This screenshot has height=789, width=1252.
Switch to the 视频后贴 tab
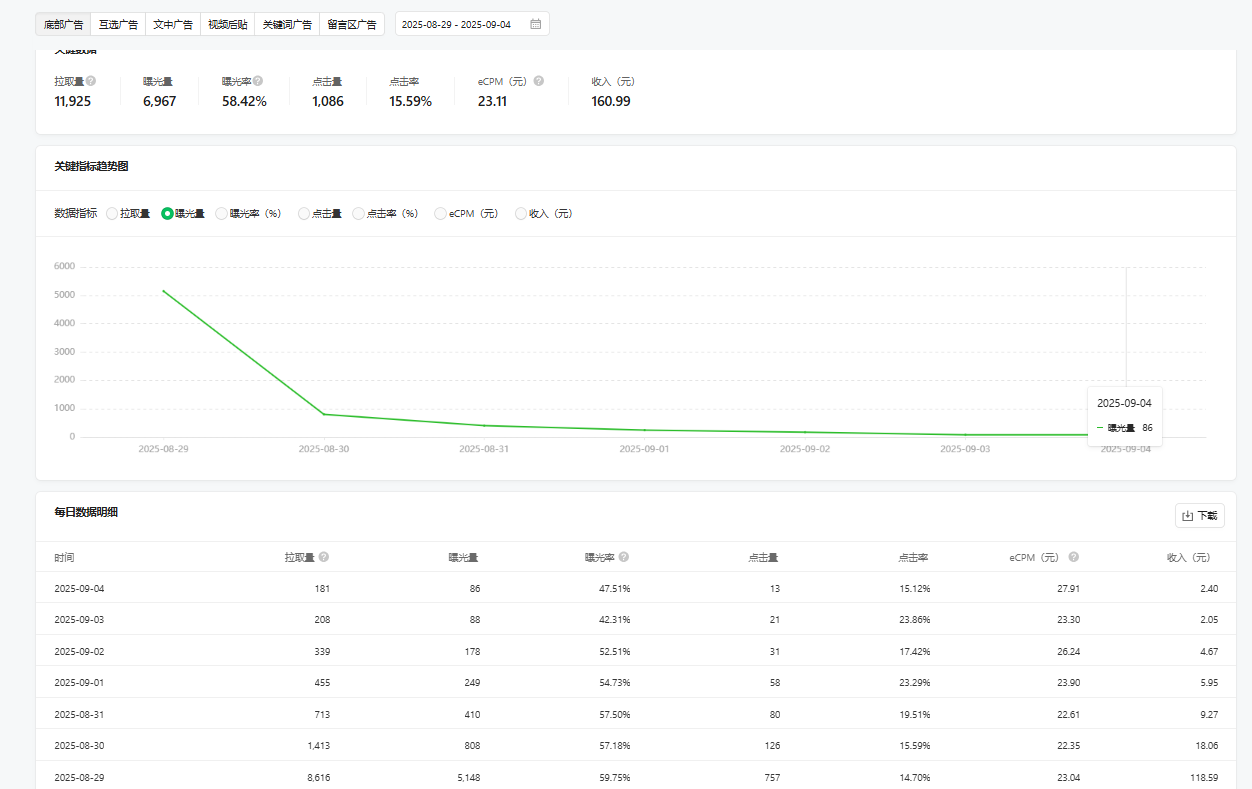click(x=227, y=24)
